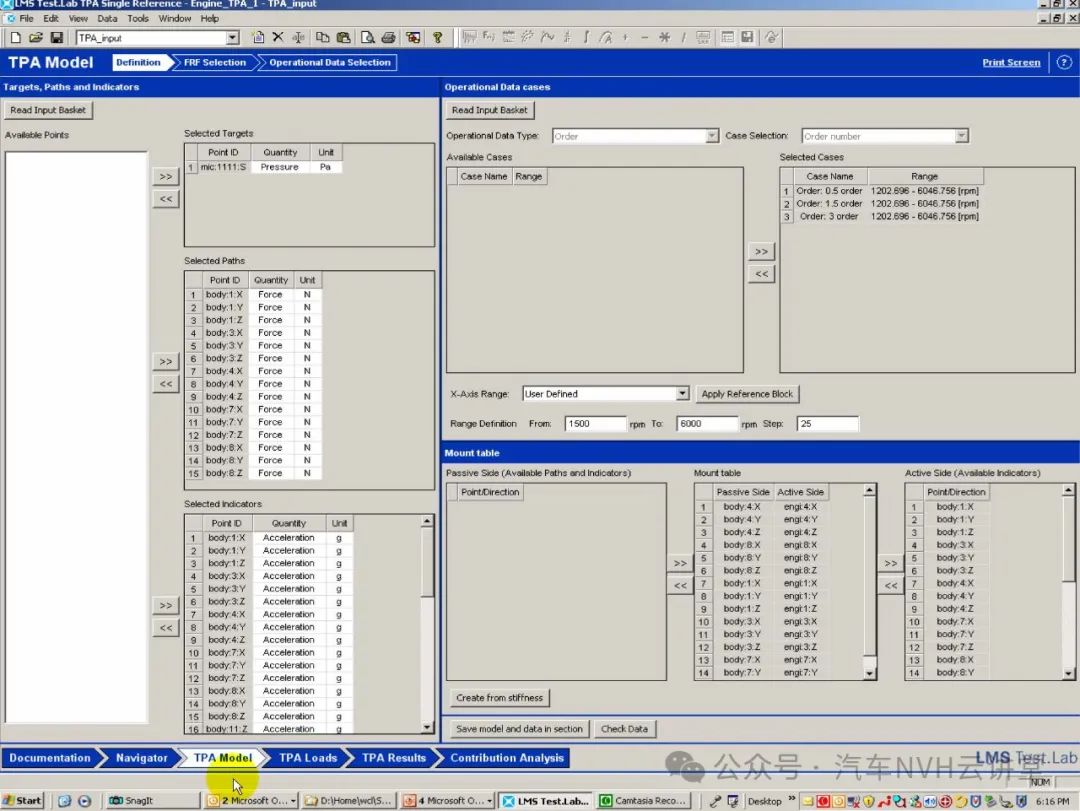
Task: Click the Copy icon in toolbar
Action: 322,38
